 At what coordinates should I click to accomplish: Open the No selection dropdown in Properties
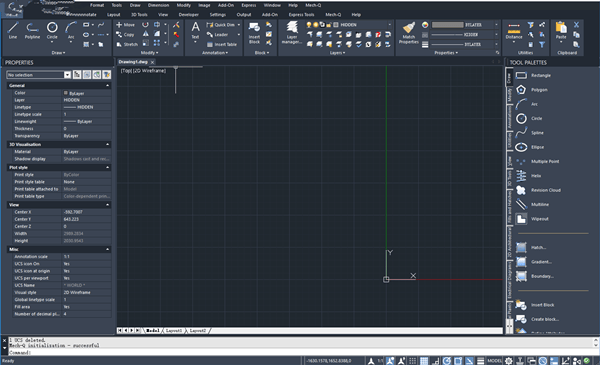click(67, 75)
